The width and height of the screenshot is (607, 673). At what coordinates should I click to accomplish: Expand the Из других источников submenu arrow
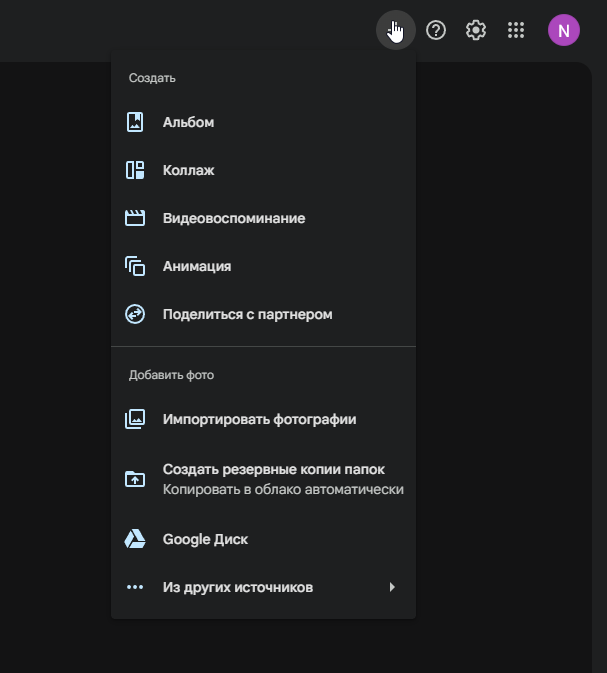click(x=392, y=587)
